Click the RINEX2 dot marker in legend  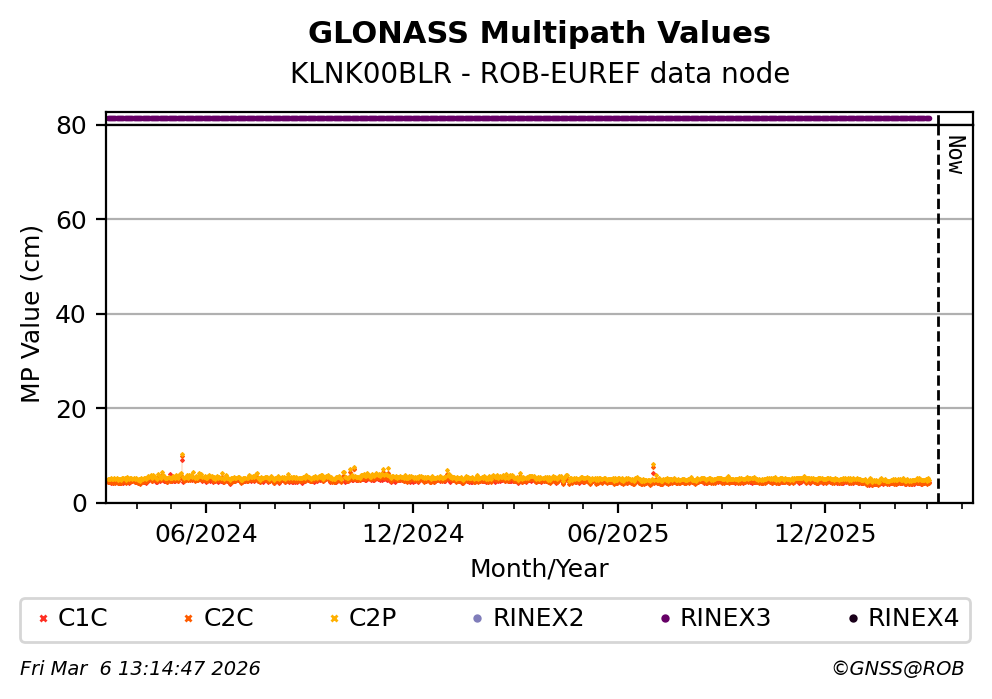[477, 619]
